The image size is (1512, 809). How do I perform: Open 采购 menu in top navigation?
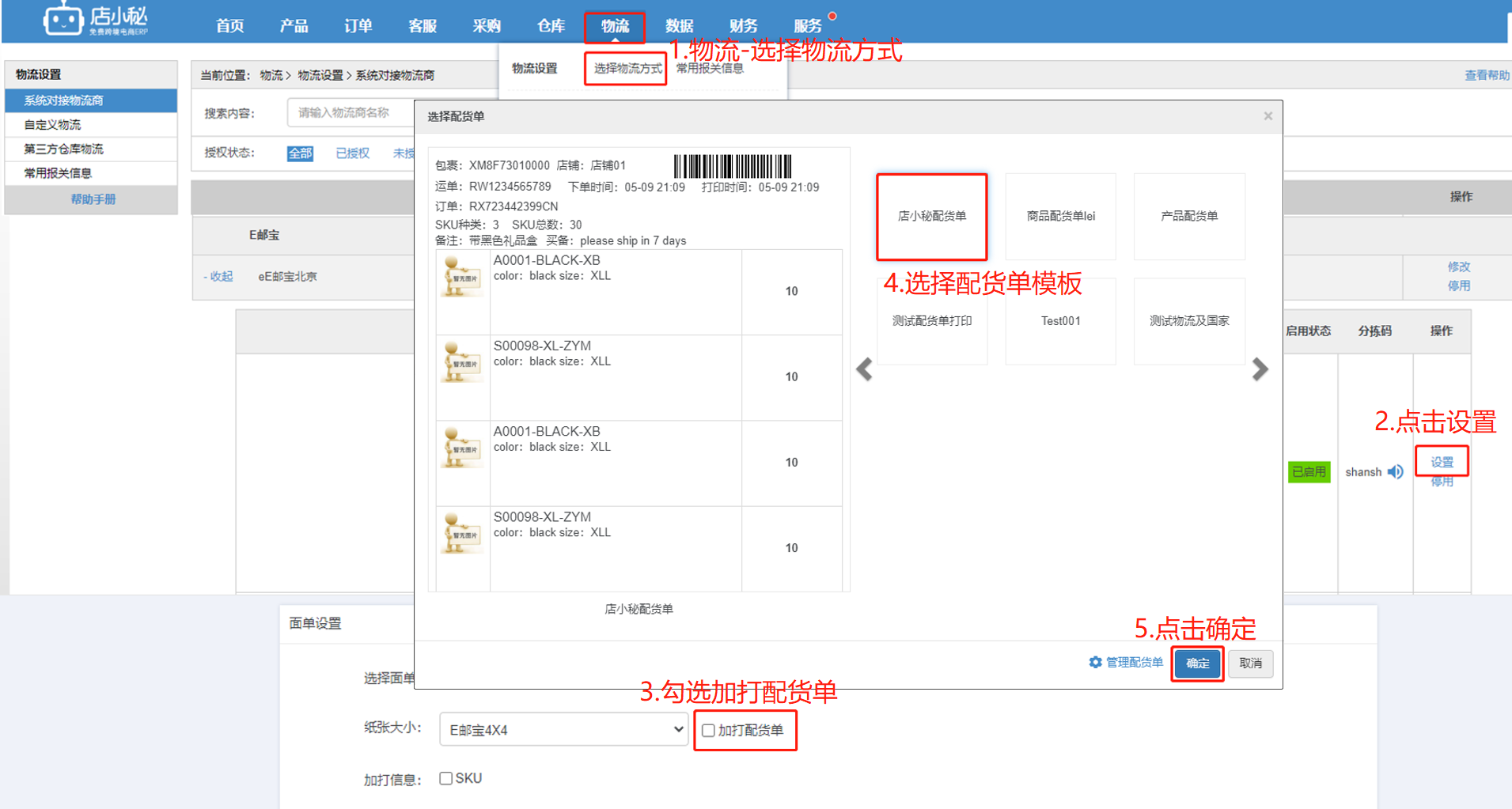click(x=487, y=26)
